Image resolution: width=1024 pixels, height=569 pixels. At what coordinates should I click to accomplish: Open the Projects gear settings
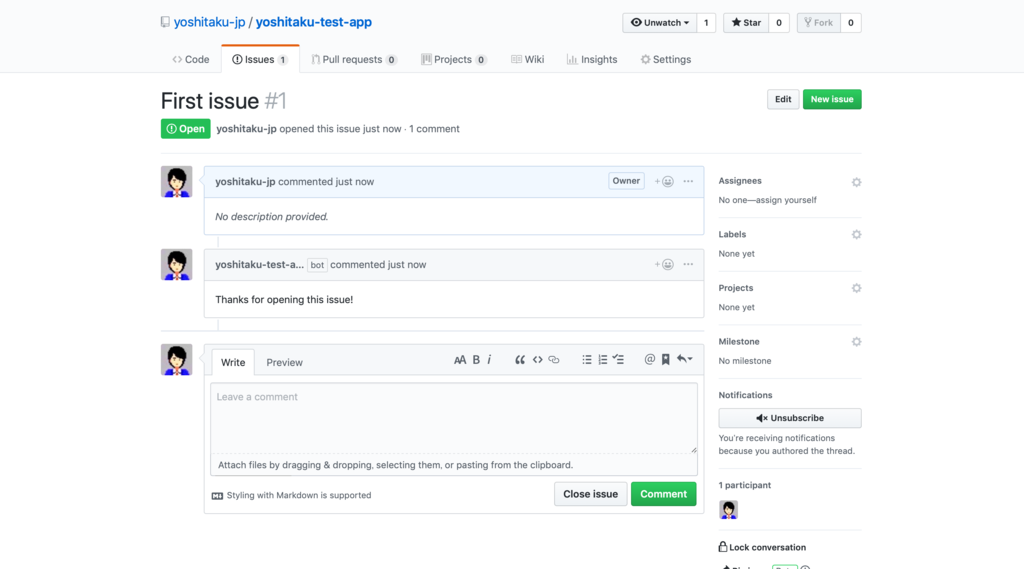click(856, 288)
